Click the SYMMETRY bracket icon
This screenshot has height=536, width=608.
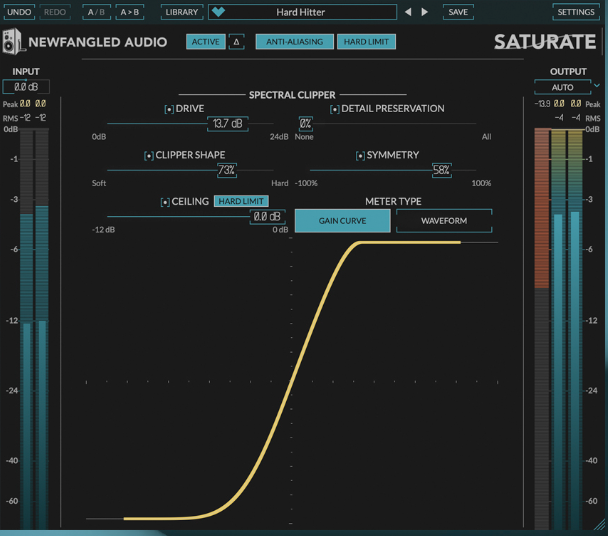[x=360, y=156]
